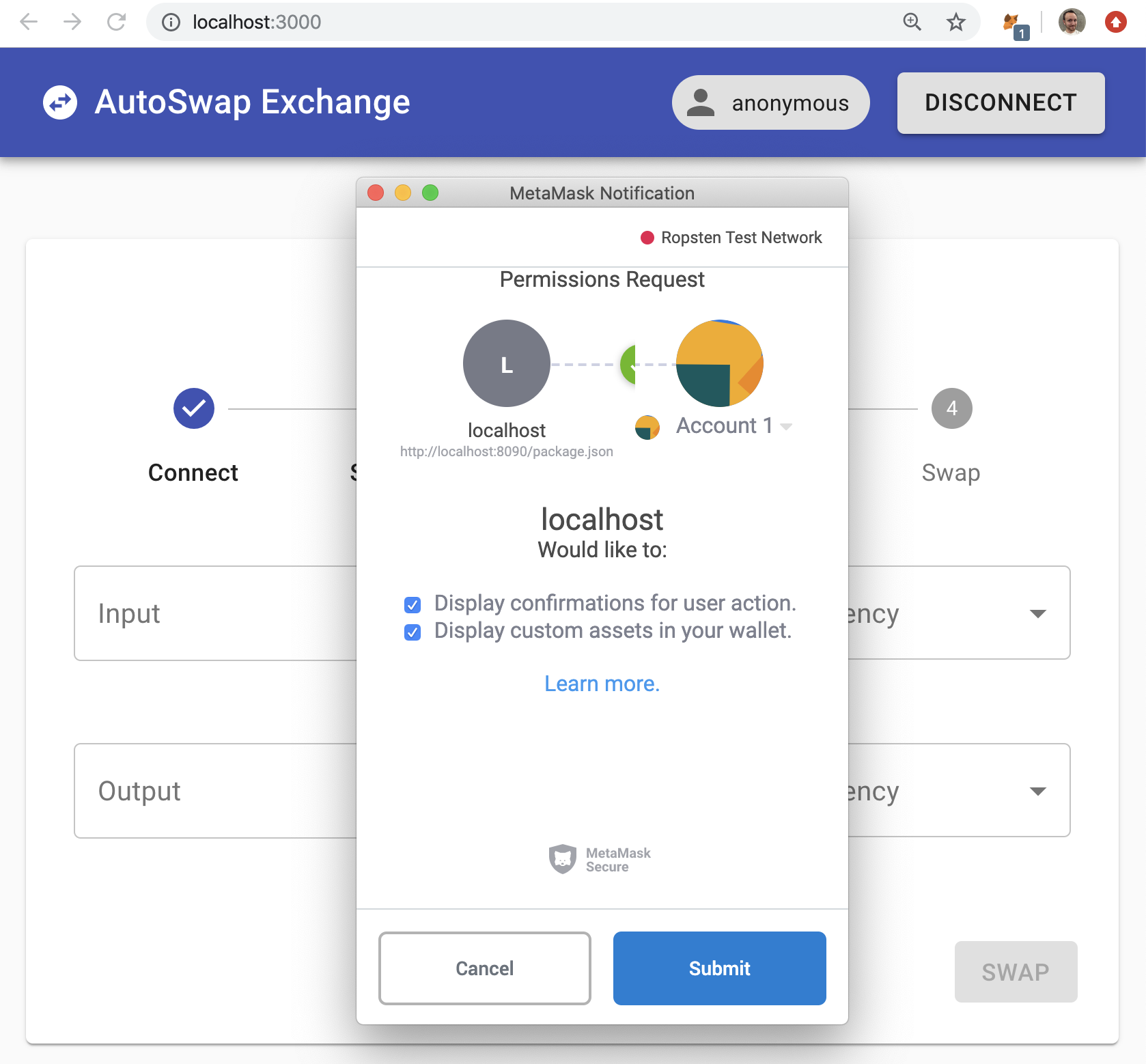Click Cancel in the permissions request
This screenshot has width=1146, height=1064.
pos(485,968)
